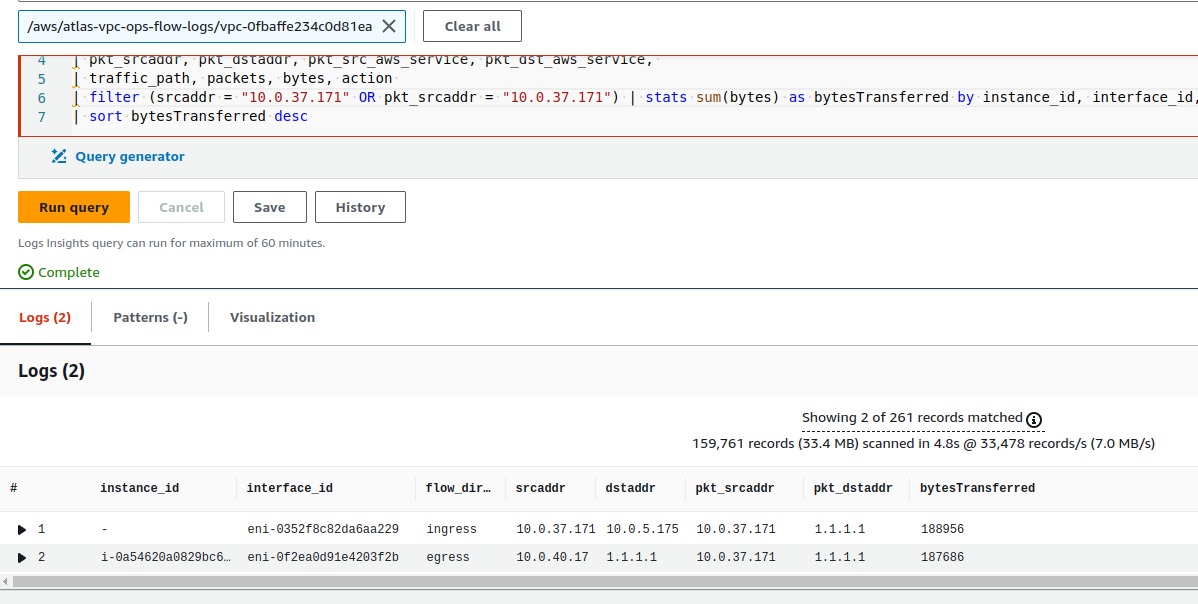This screenshot has height=604, width=1198.
Task: Click into the query editor line 7
Action: 634,117
